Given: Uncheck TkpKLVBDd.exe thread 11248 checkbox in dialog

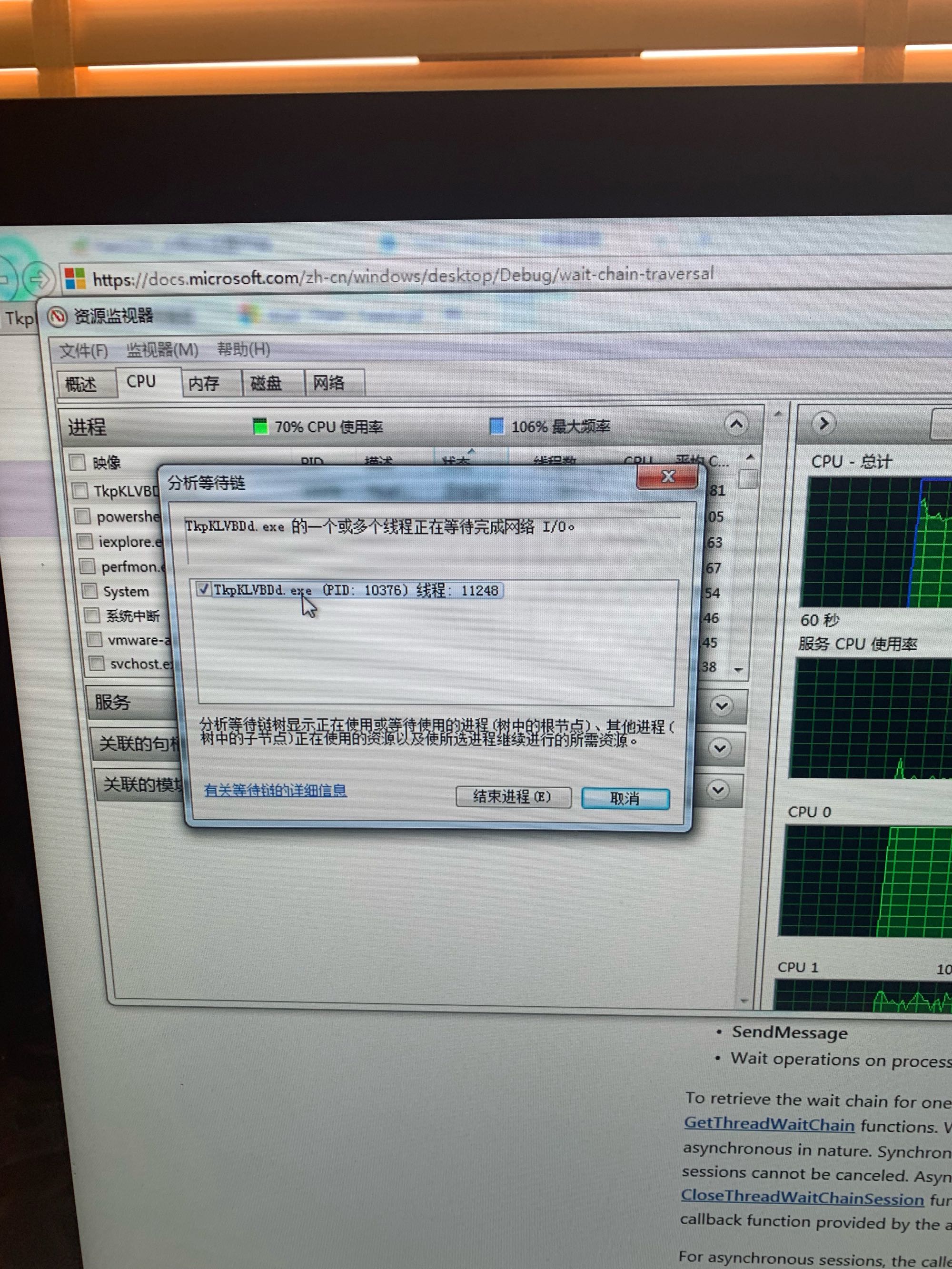Looking at the screenshot, I should click(x=203, y=589).
